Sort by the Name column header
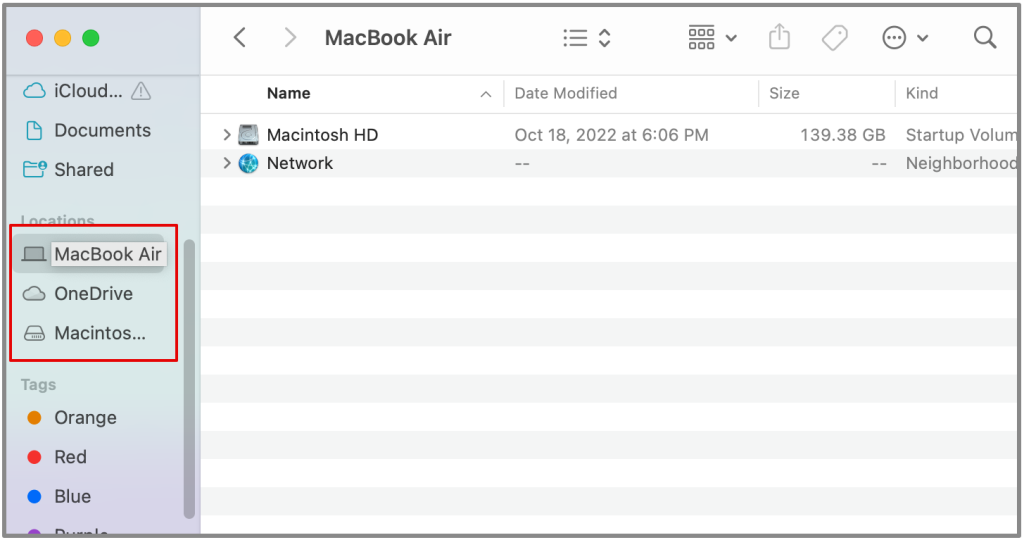The height and width of the screenshot is (540, 1024). [x=289, y=93]
